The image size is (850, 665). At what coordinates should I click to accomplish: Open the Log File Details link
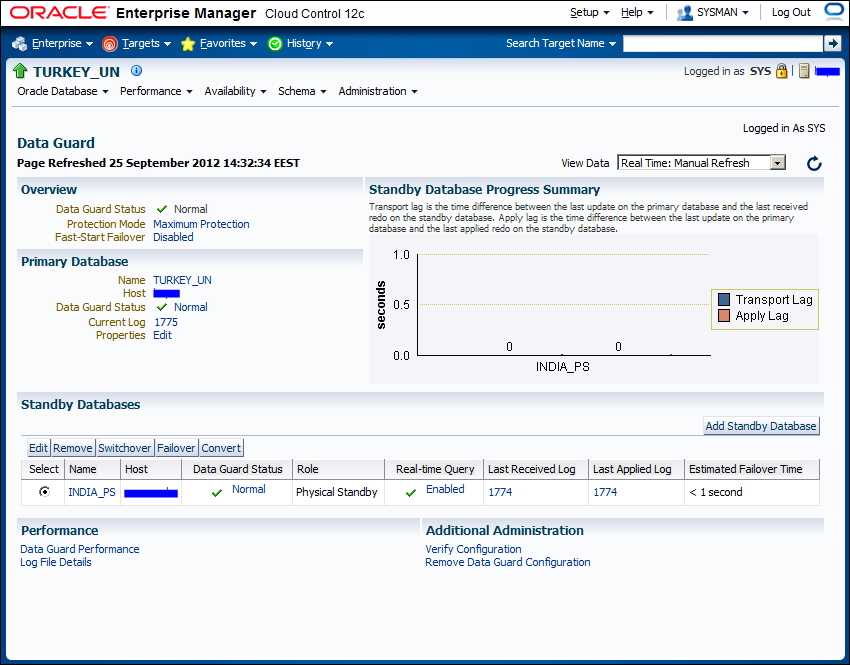[x=56, y=563]
